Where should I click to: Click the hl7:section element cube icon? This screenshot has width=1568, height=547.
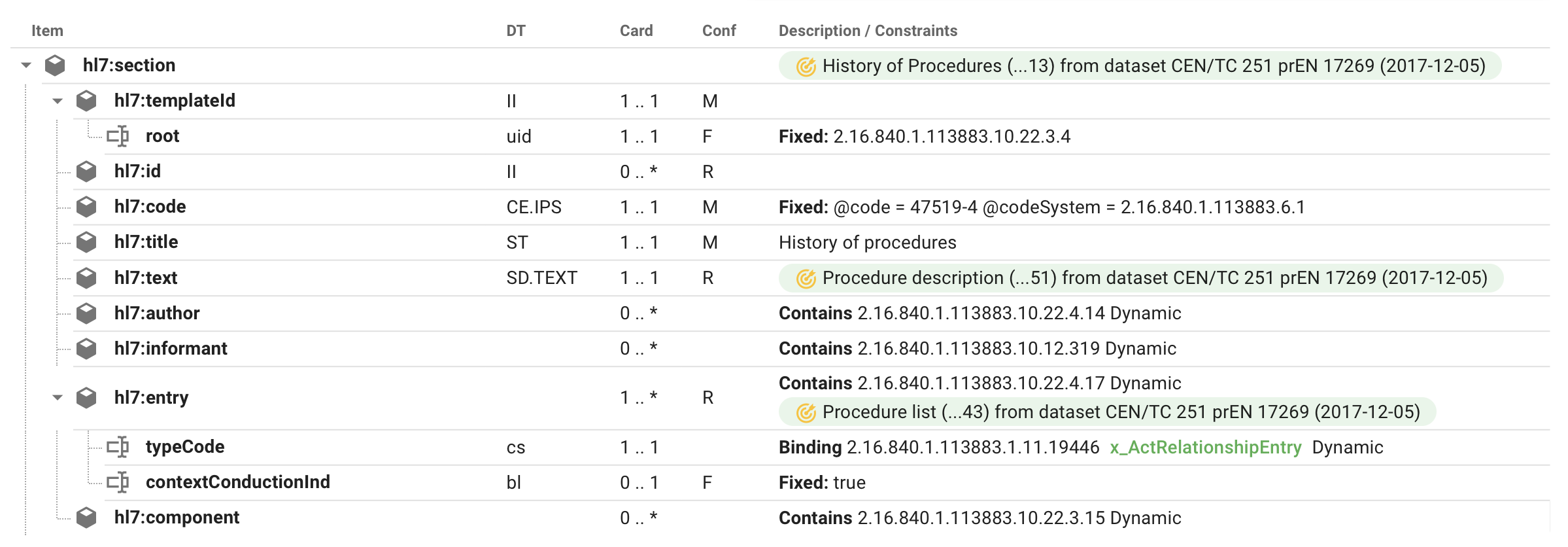[x=55, y=65]
